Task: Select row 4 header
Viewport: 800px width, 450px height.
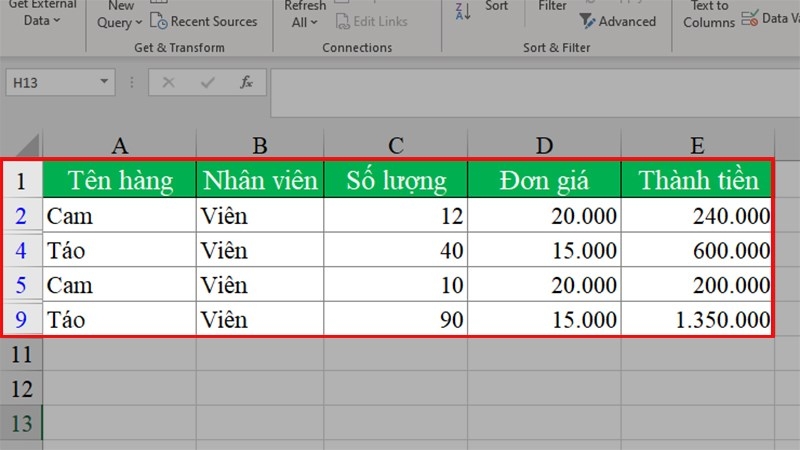Action: (x=21, y=250)
